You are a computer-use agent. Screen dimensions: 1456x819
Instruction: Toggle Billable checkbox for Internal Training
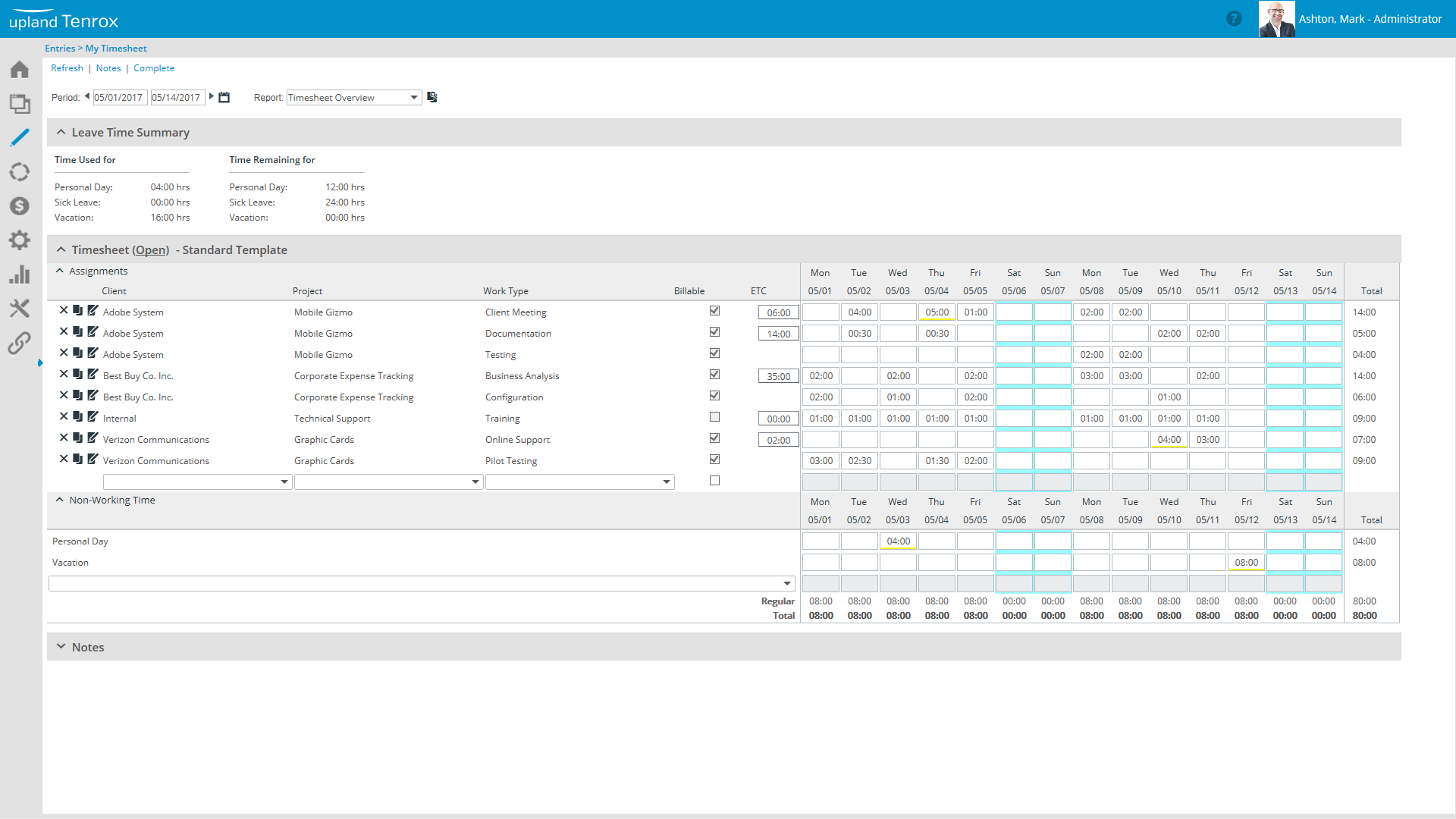[714, 417]
